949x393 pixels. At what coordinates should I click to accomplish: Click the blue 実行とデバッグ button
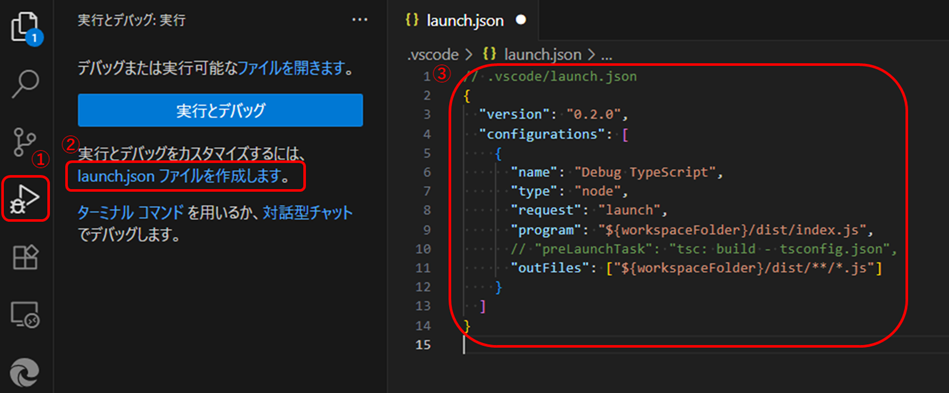tap(220, 110)
